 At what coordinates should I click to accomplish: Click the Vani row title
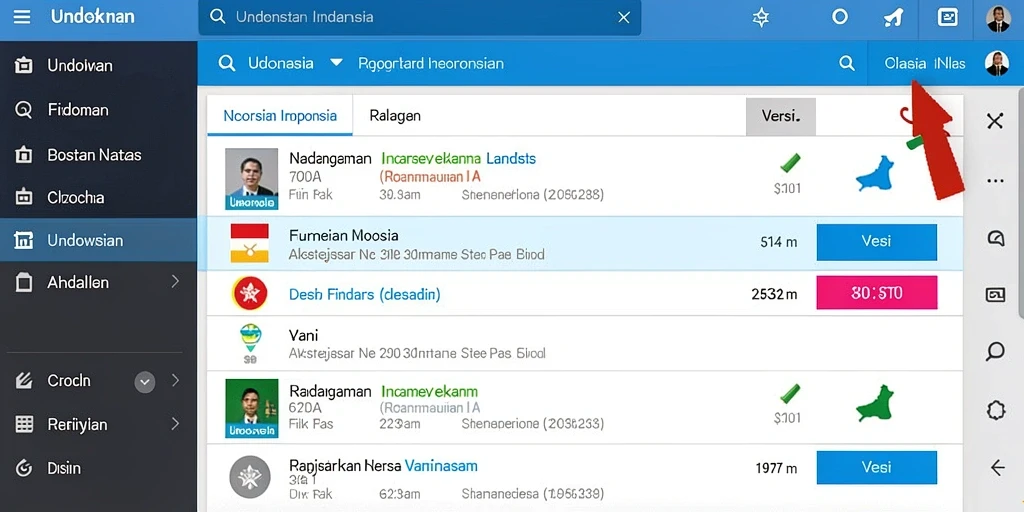(304, 336)
